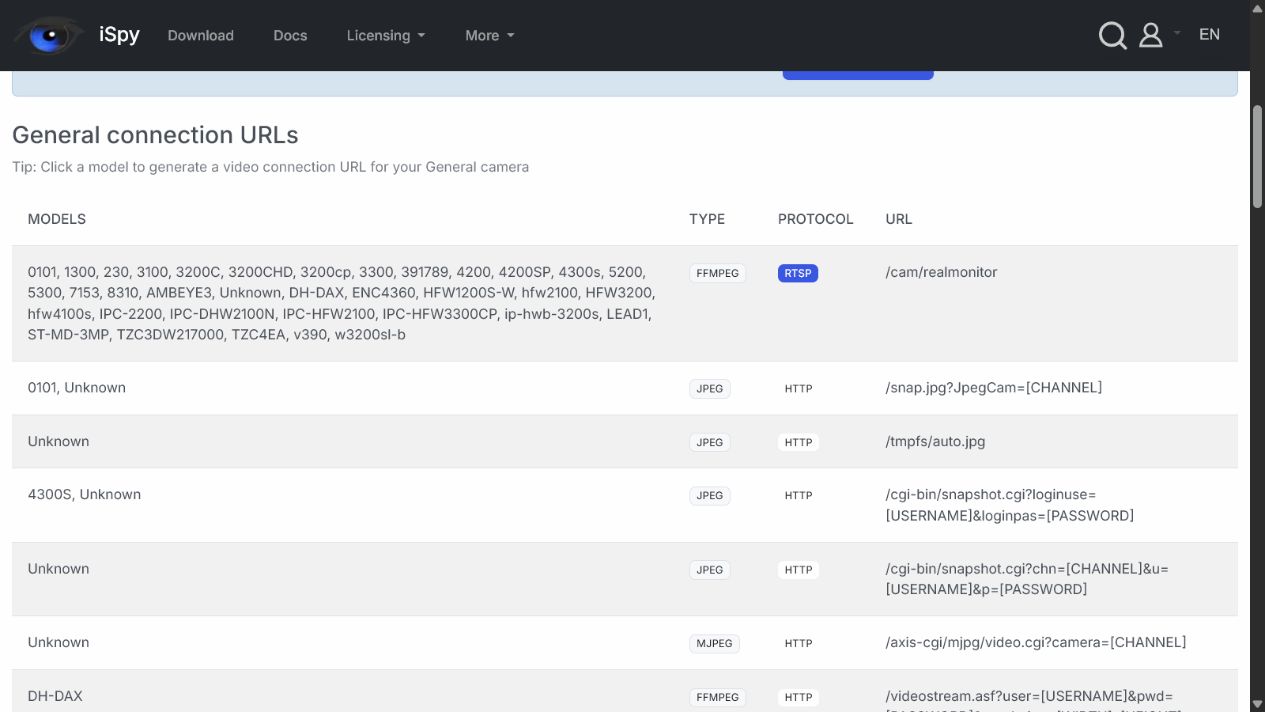Click the MJPEG type badge
This screenshot has height=712, width=1265.
(714, 643)
